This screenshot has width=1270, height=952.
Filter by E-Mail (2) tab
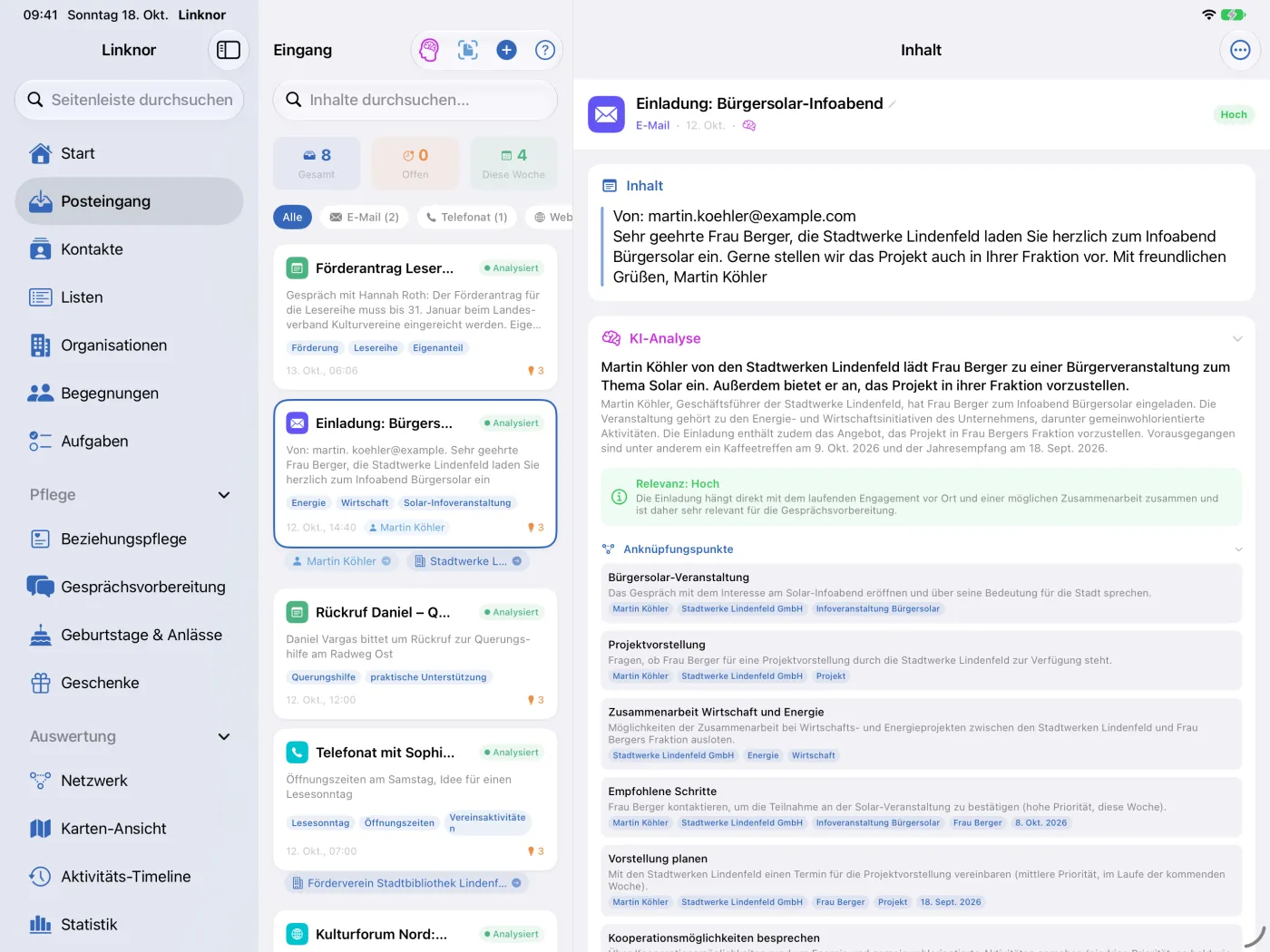364,218
